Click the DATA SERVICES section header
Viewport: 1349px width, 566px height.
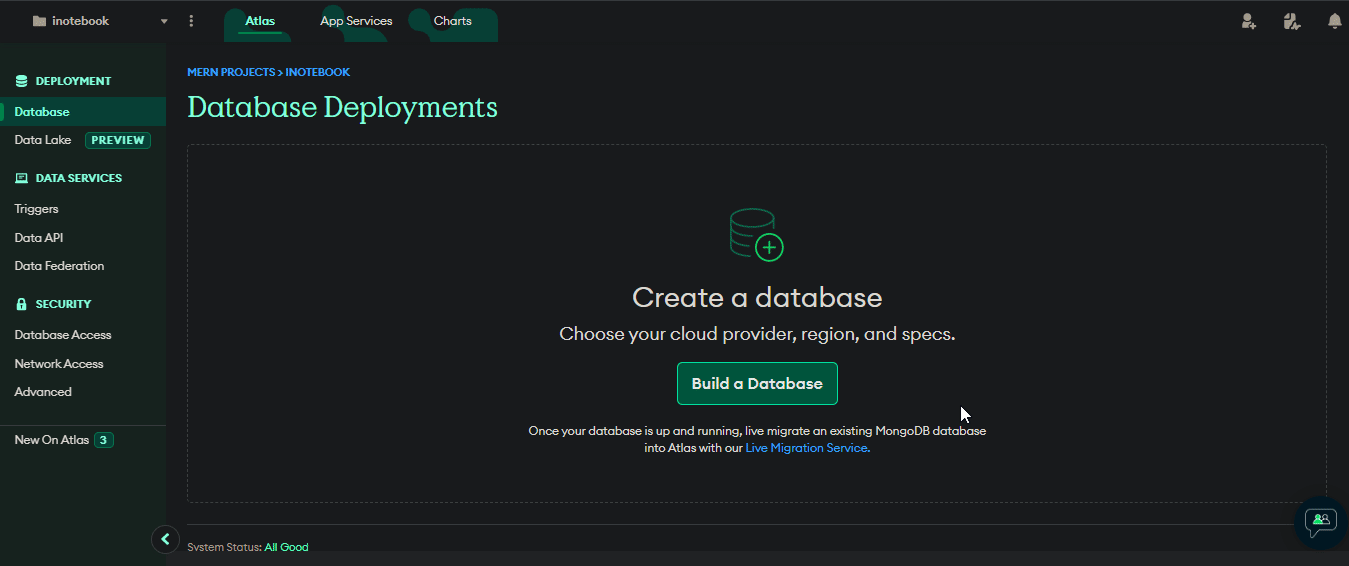[78, 178]
